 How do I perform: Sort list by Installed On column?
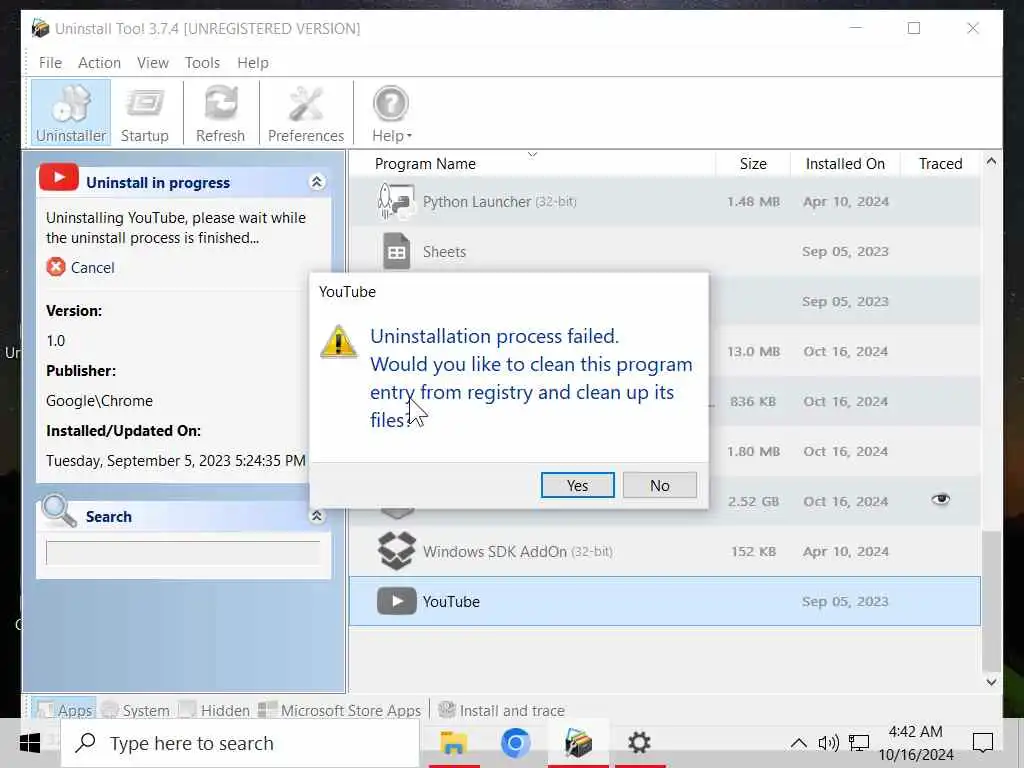[x=845, y=164]
